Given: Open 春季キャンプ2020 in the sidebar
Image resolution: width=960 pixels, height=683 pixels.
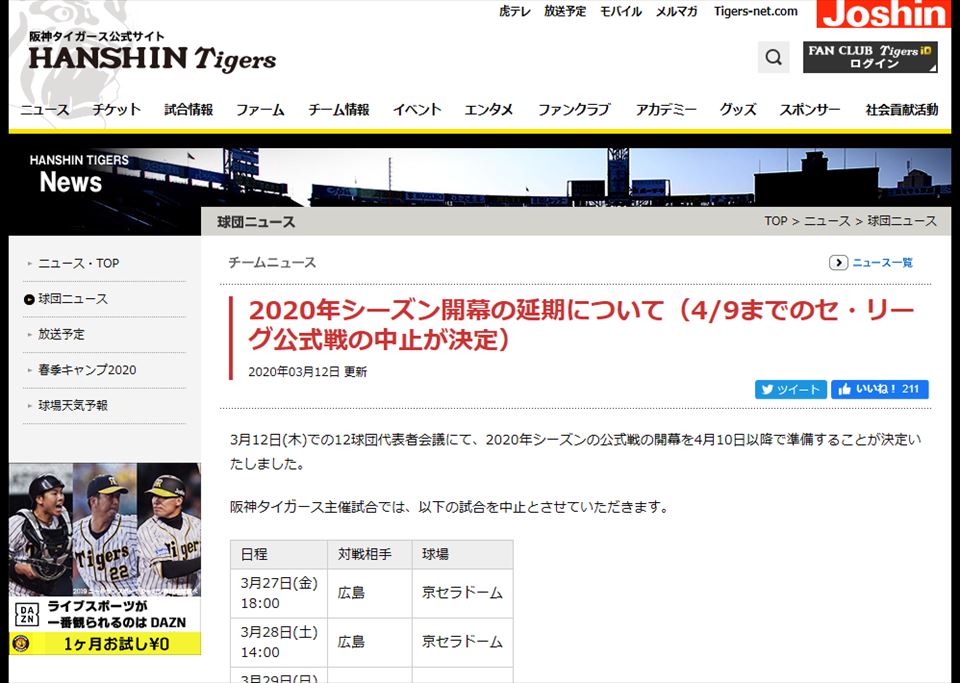Looking at the screenshot, I should (x=87, y=370).
